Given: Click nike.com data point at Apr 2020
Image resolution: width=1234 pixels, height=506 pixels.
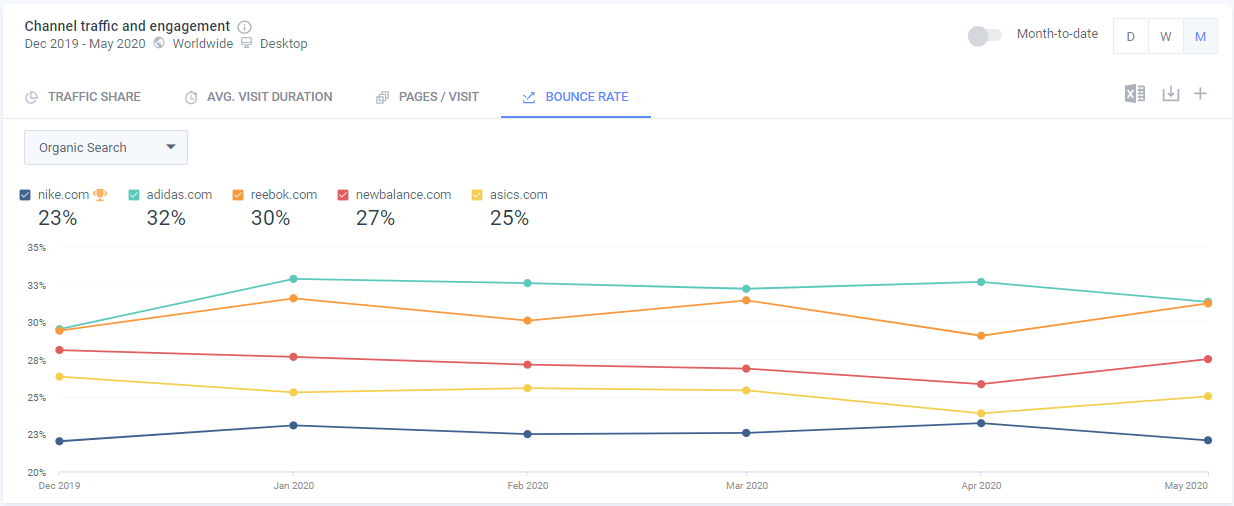Looking at the screenshot, I should coord(981,423).
